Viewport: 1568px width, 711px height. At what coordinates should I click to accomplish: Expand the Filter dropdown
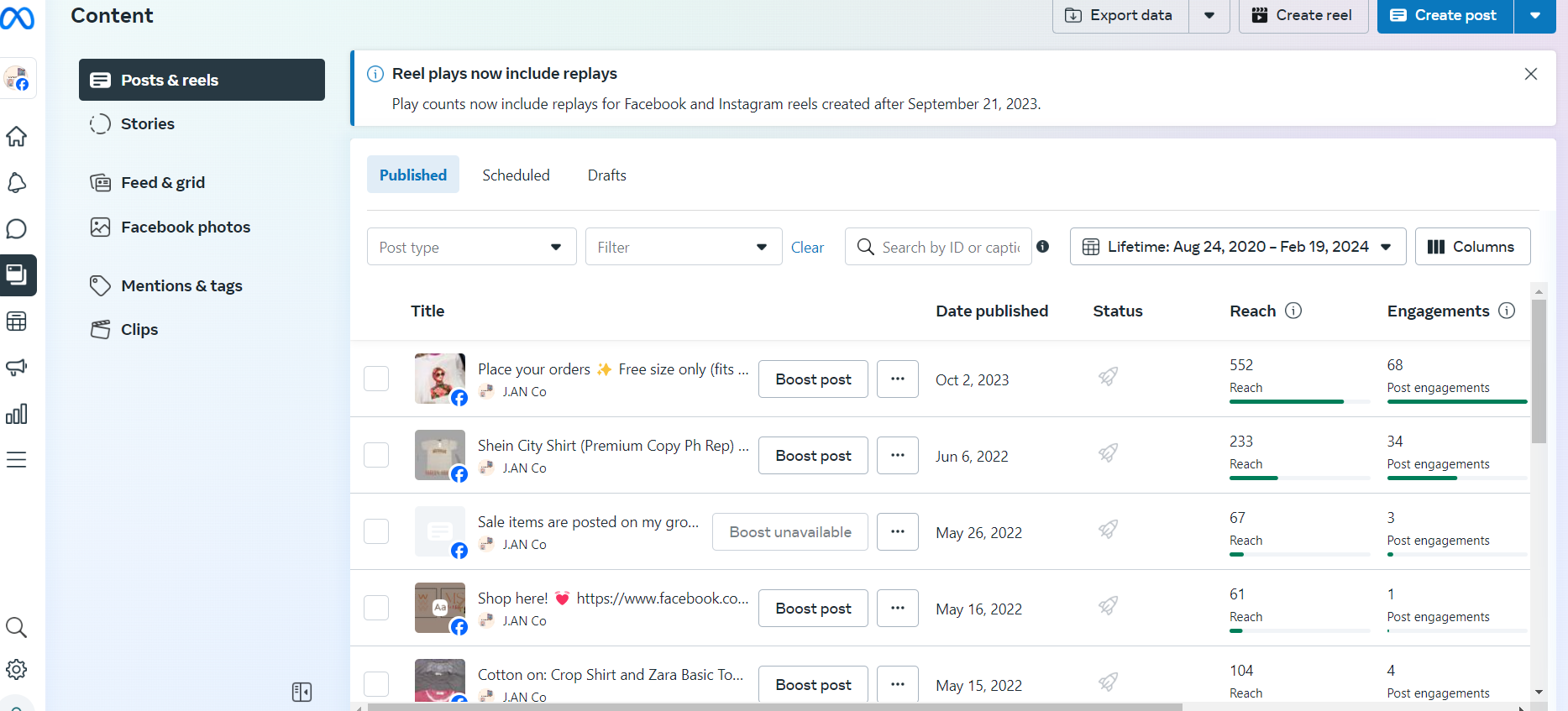point(684,247)
